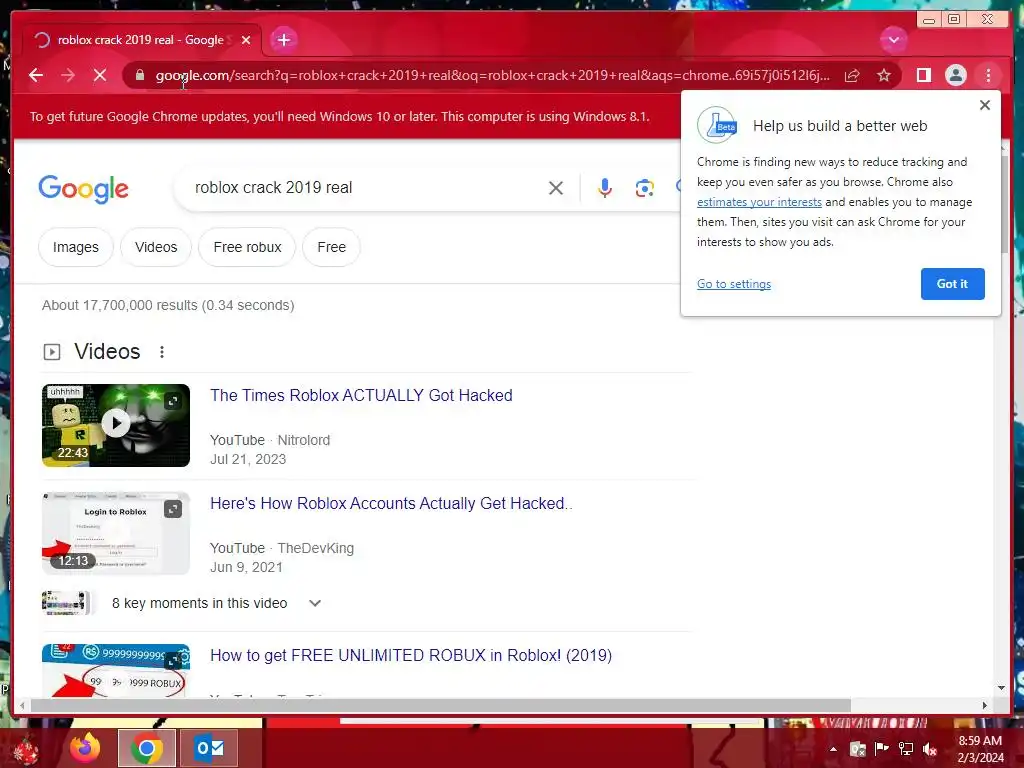Select the Free filter chip
The image size is (1024, 768).
tap(332, 248)
